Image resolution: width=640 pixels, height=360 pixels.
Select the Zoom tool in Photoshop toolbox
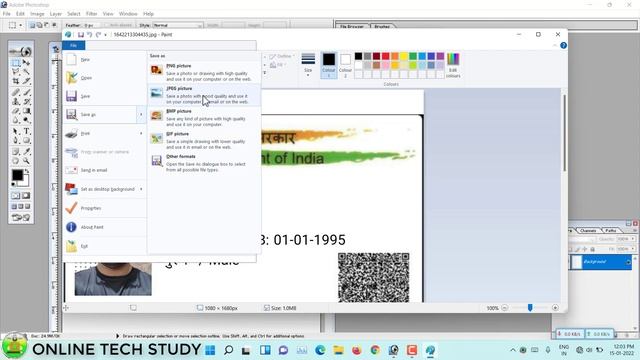26,161
